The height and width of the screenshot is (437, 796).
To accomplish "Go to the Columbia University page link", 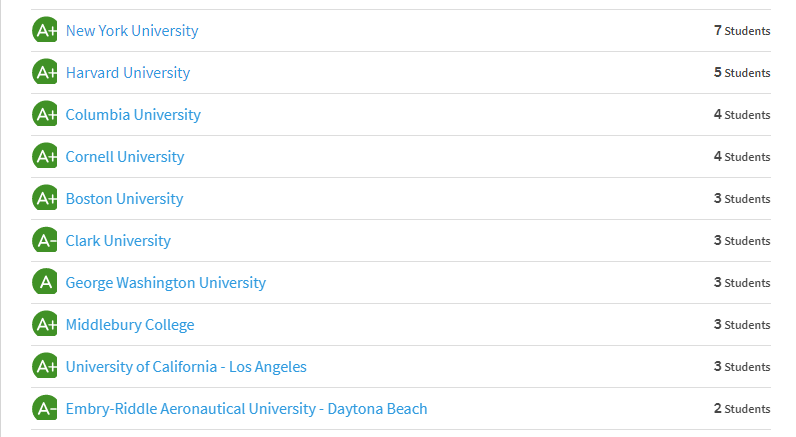I will [x=133, y=115].
